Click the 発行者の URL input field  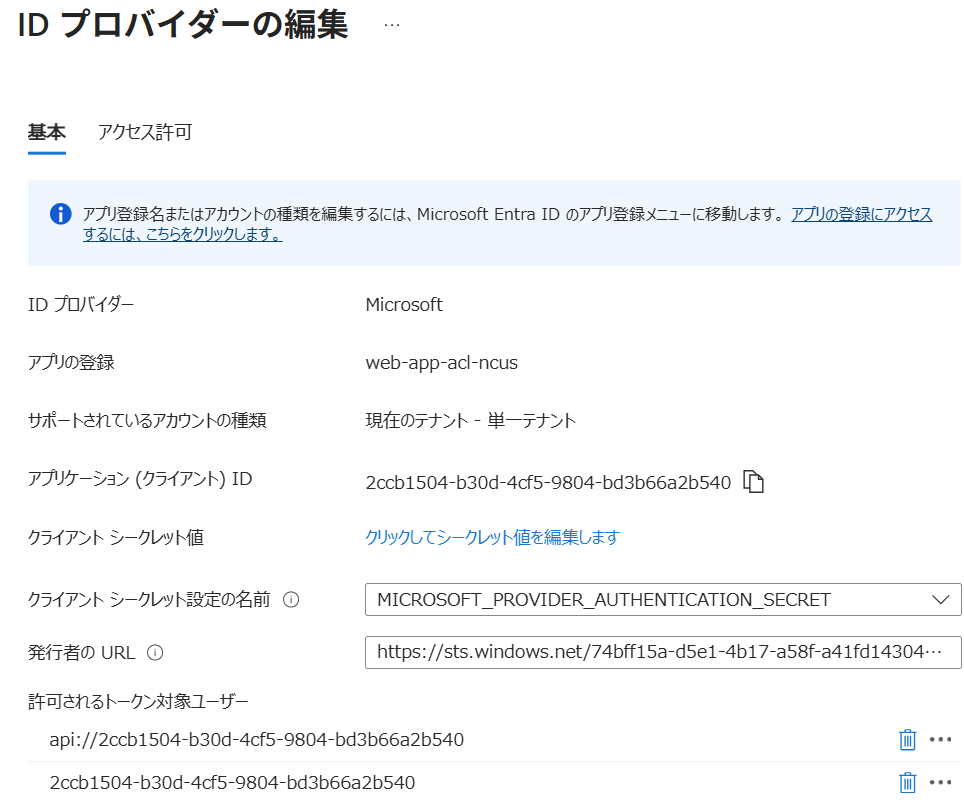pos(663,652)
